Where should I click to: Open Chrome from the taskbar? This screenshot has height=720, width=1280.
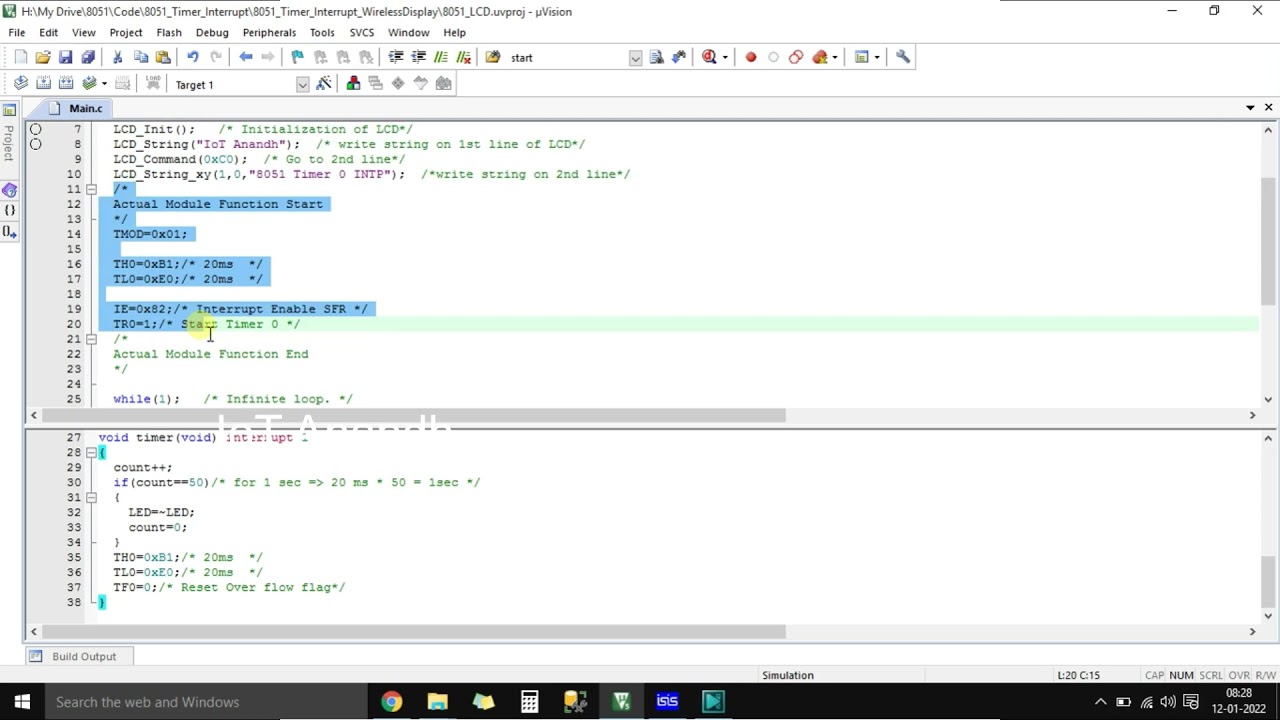point(391,702)
